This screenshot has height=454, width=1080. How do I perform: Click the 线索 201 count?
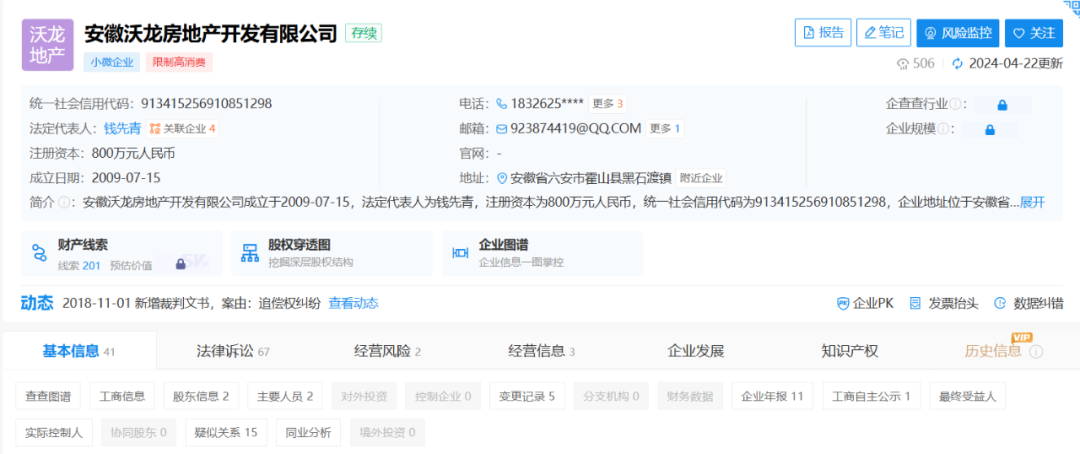tap(80, 265)
